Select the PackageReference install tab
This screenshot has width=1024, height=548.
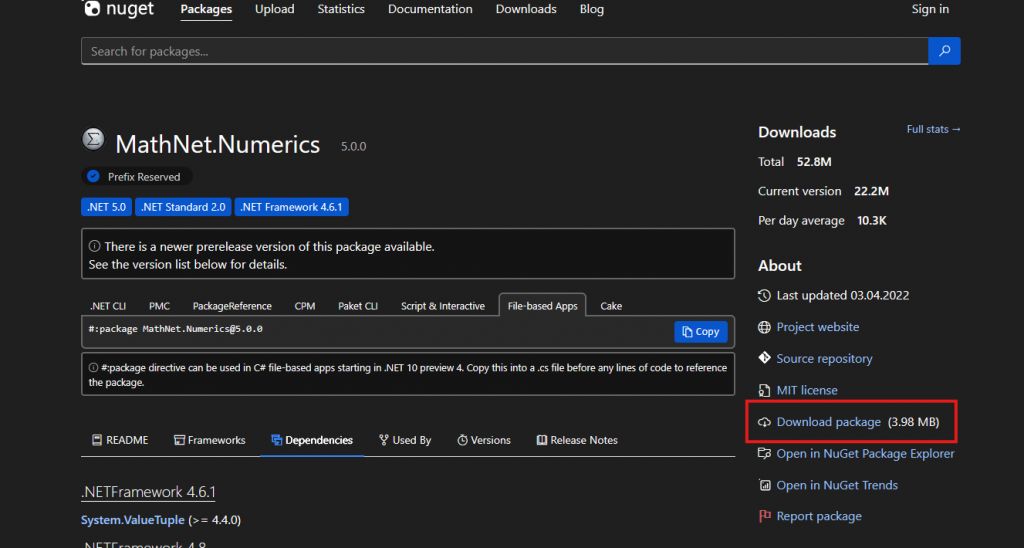point(232,306)
